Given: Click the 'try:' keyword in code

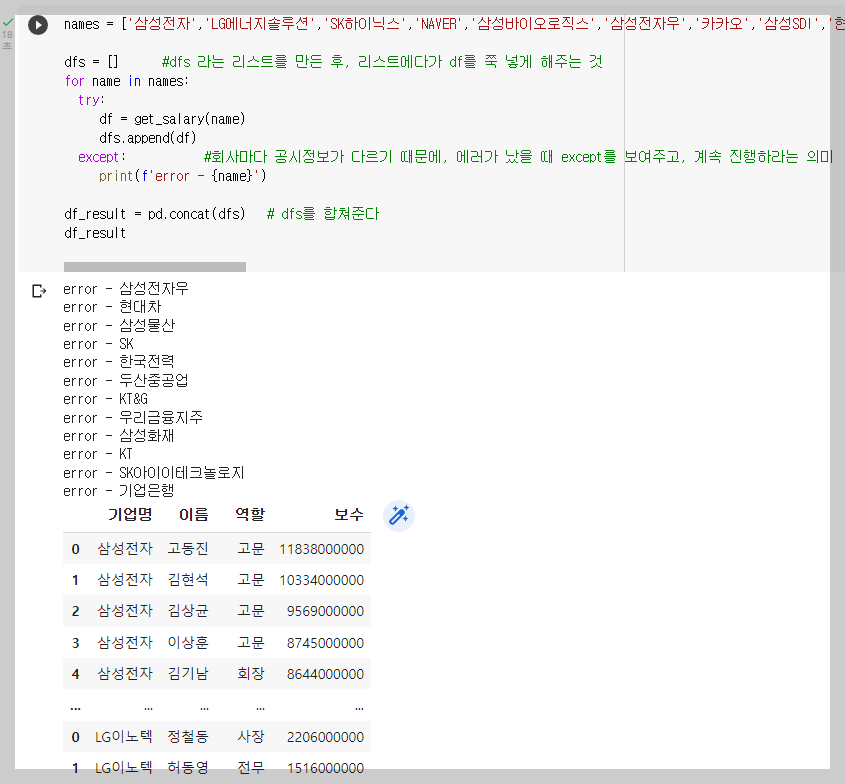Looking at the screenshot, I should coord(91,100).
